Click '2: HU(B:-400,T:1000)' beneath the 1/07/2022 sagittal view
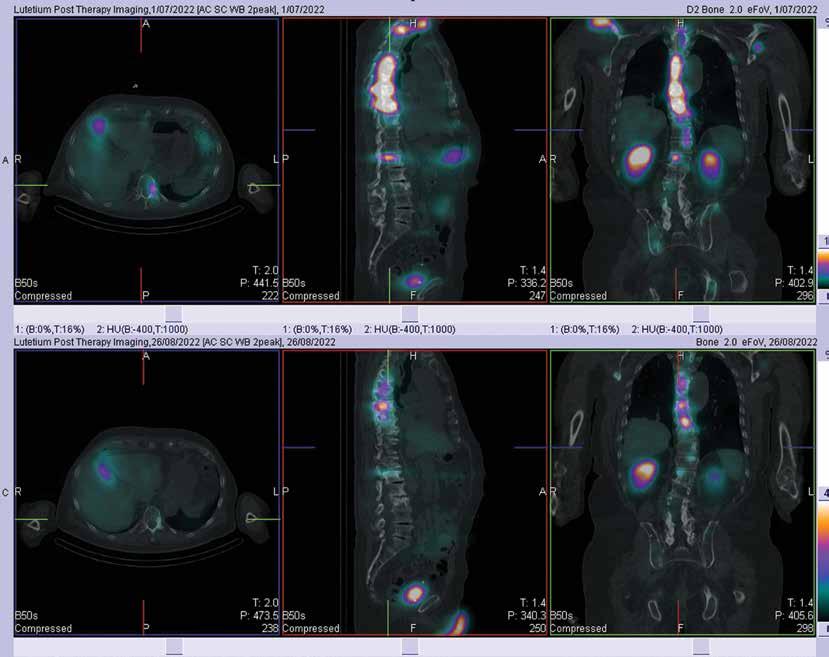 (410, 329)
